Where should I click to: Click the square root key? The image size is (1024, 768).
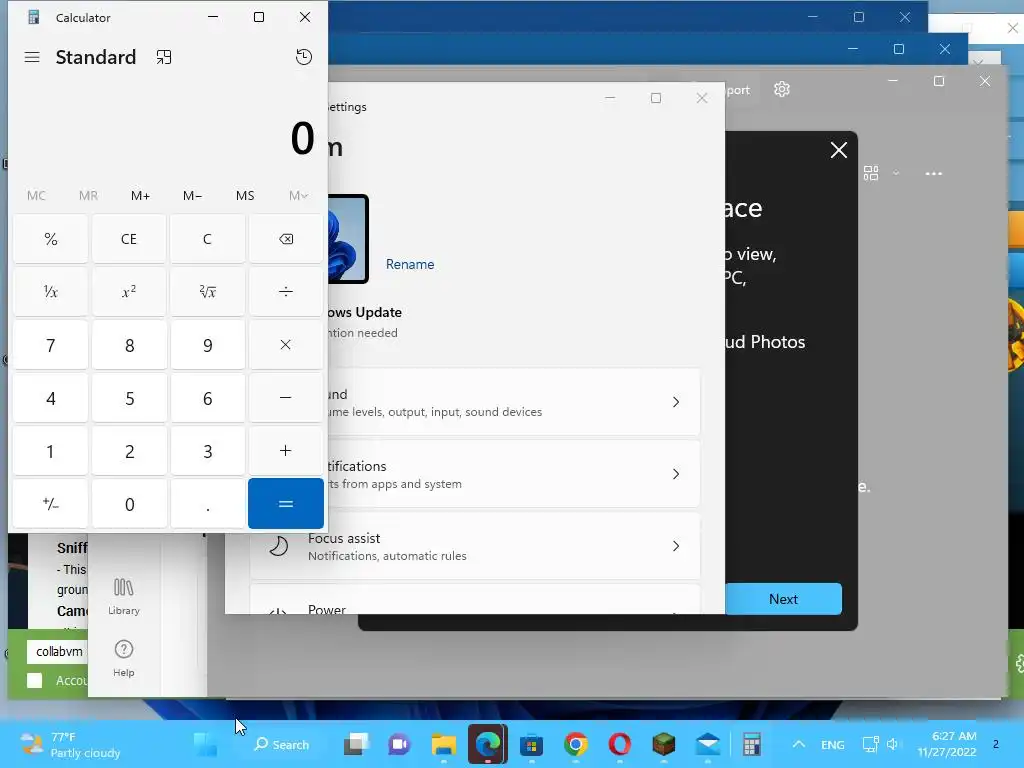[x=208, y=291]
